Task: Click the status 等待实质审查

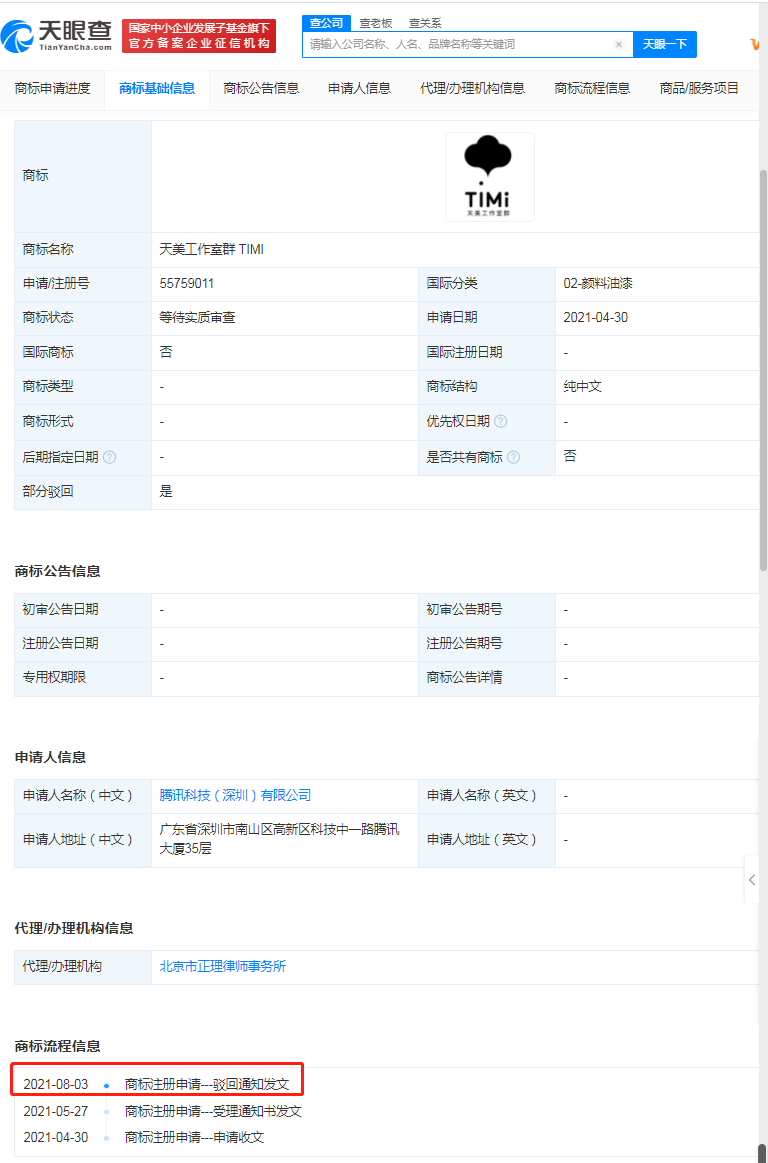Action: click(x=197, y=317)
